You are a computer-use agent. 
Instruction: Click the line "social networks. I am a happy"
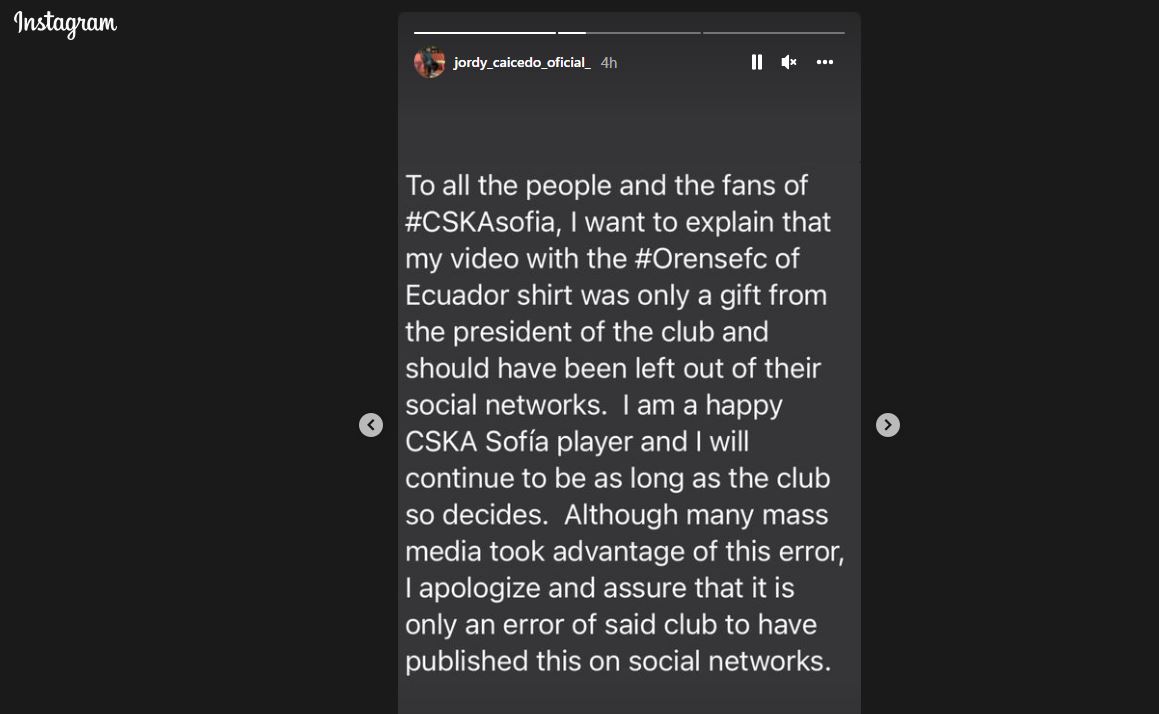(594, 405)
